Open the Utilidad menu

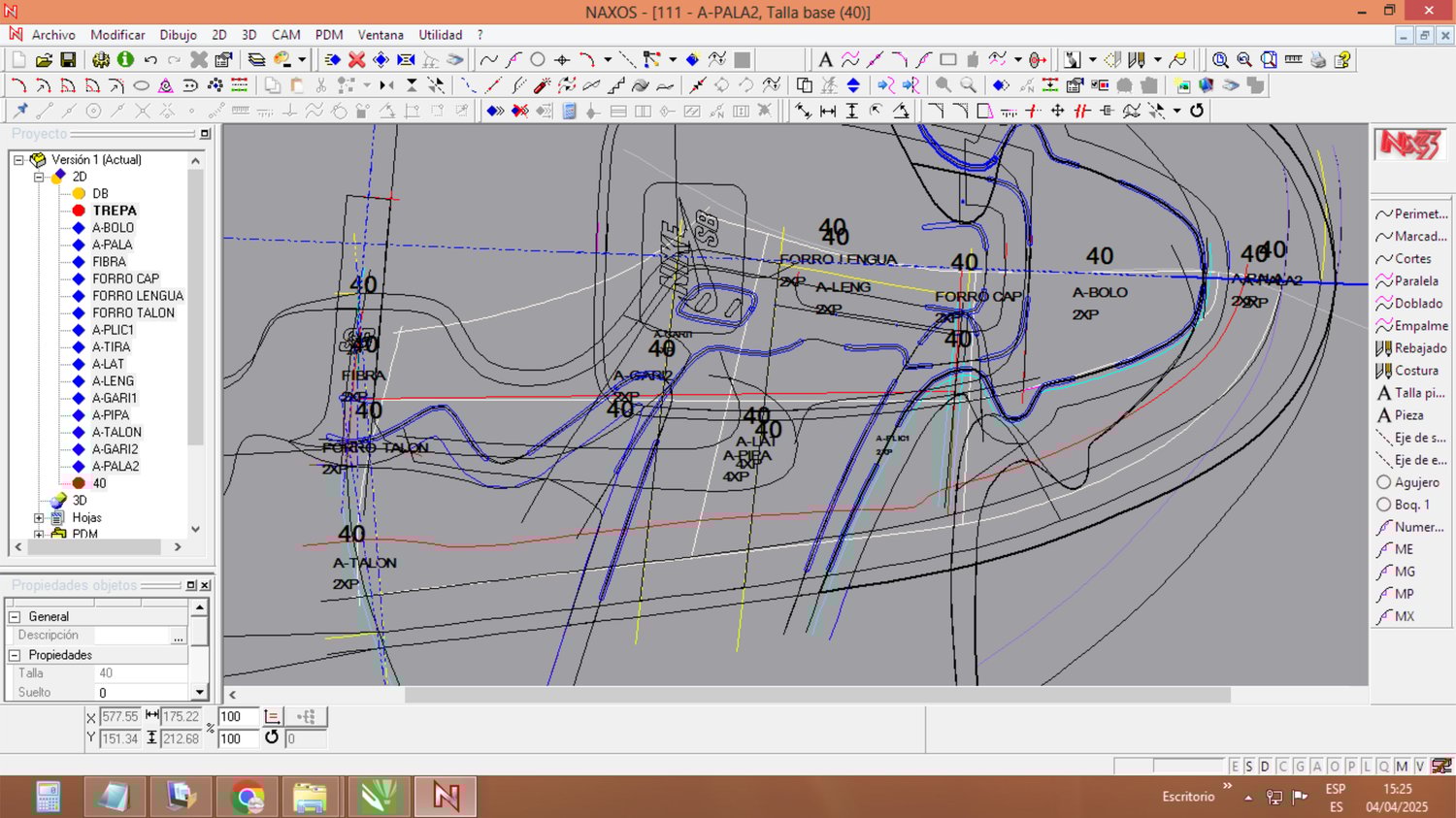pyautogui.click(x=441, y=35)
